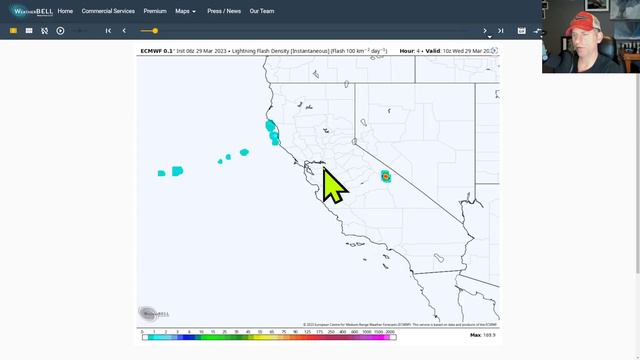Viewport: 640px width, 360px height.
Task: Click the 'ECMWF 0.1°' map title text
Action: point(158,51)
